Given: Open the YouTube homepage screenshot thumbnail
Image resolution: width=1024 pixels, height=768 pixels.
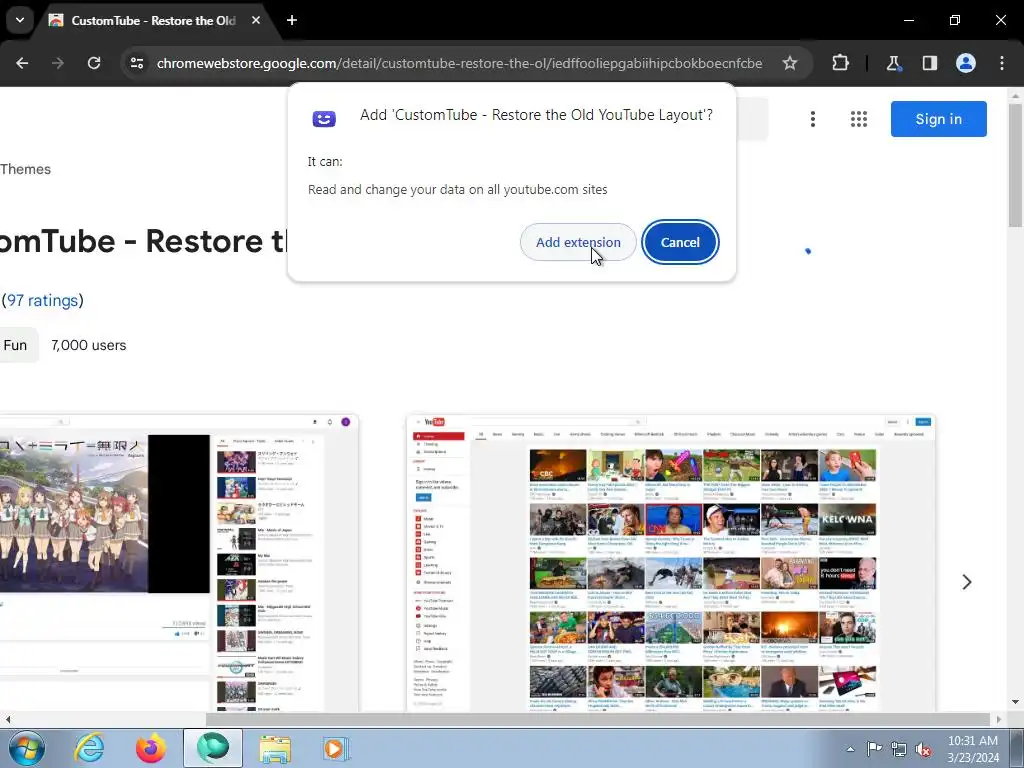Looking at the screenshot, I should point(671,563).
